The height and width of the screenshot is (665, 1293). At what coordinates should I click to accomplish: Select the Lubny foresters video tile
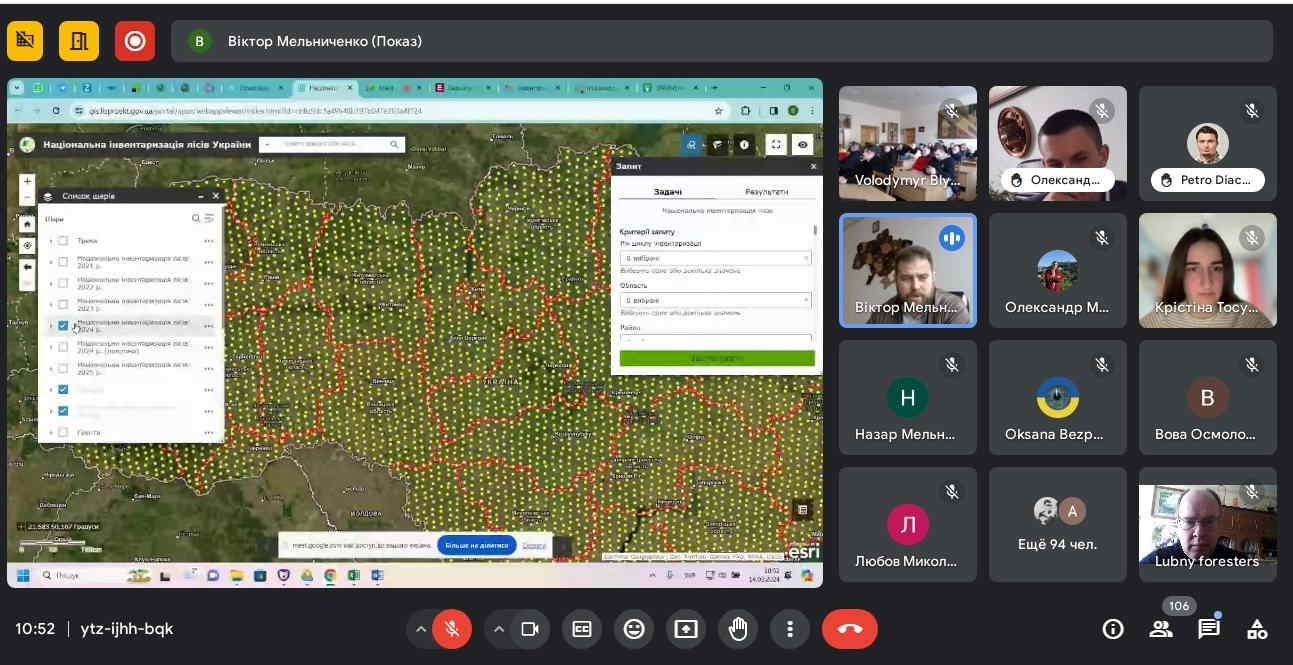pos(1208,525)
